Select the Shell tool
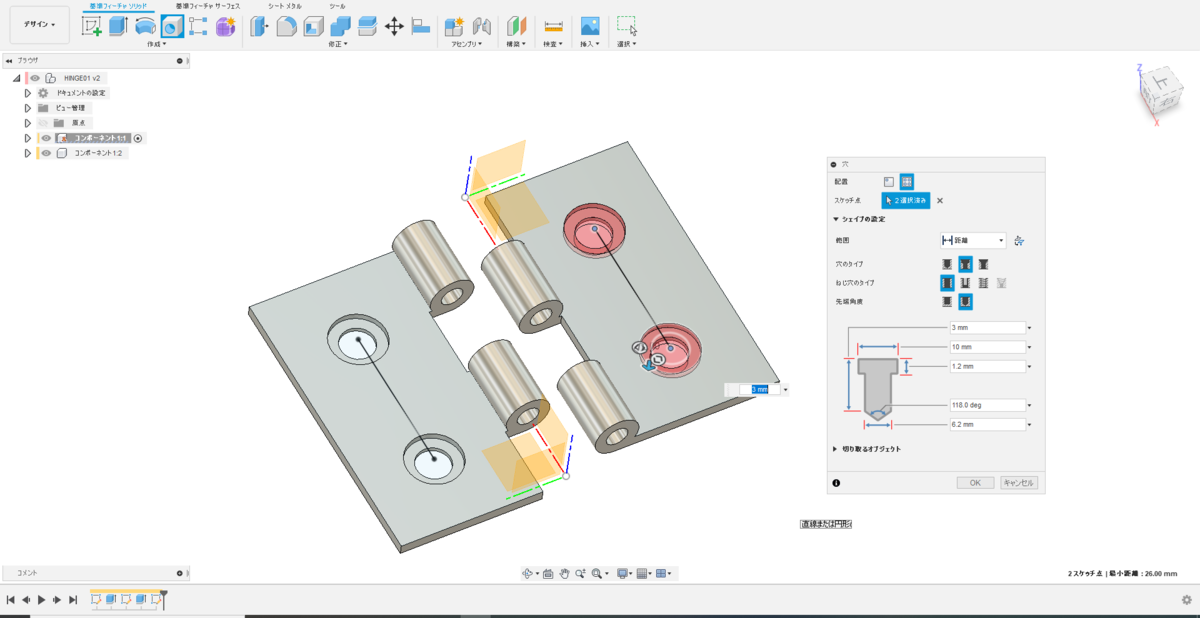 point(313,27)
